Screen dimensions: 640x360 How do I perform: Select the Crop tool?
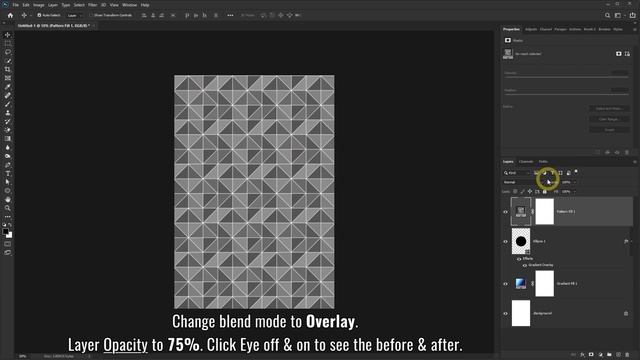coord(7,69)
